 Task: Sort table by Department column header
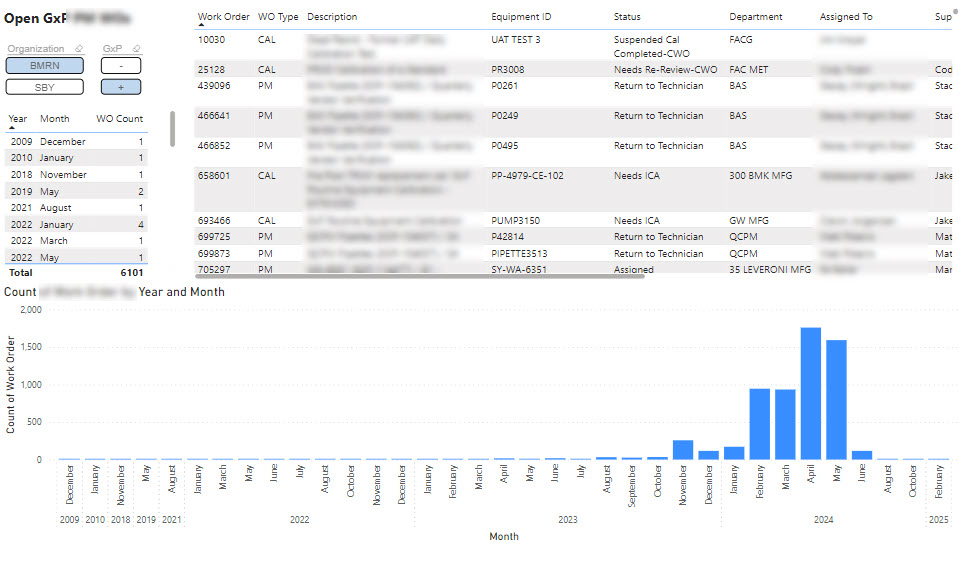[x=756, y=17]
